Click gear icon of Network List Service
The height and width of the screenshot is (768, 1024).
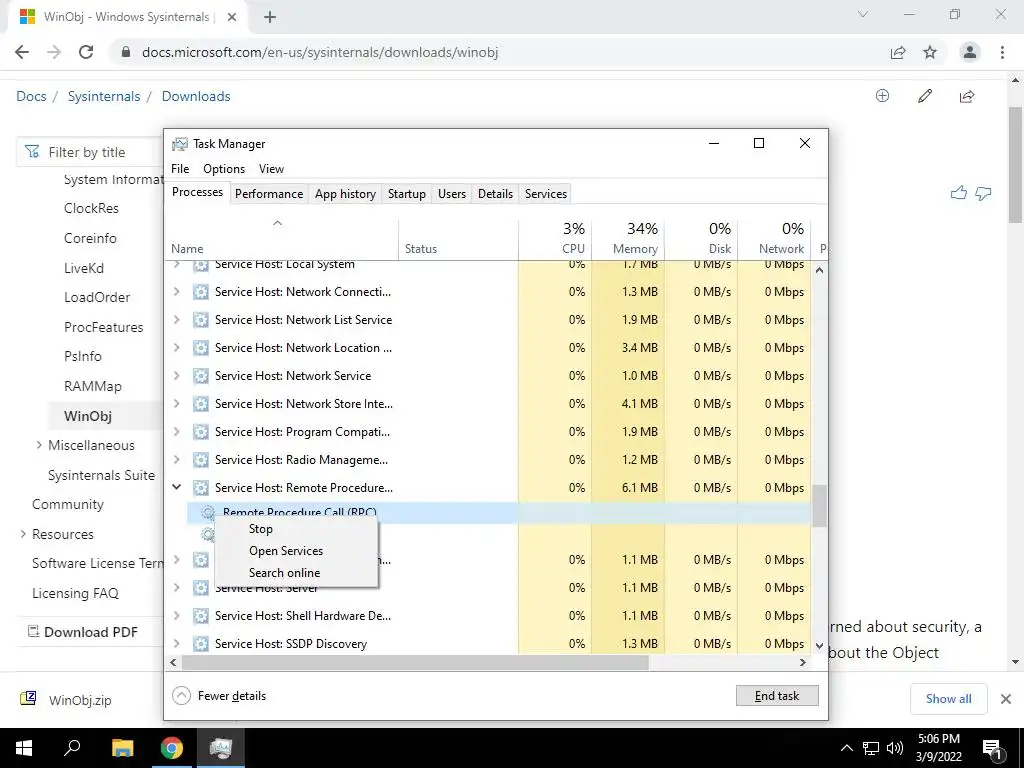(200, 320)
